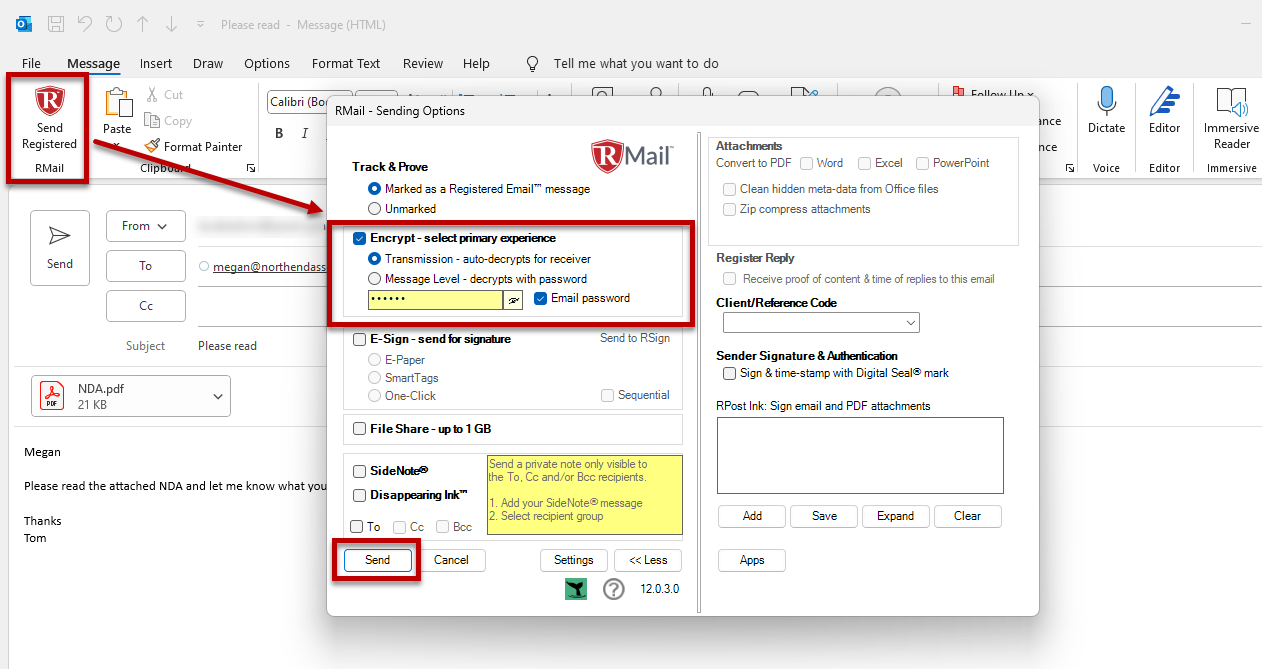Screen dimensions: 1262x669
Task: Check the Disappearing Ink checkbox
Action: pyautogui.click(x=360, y=495)
